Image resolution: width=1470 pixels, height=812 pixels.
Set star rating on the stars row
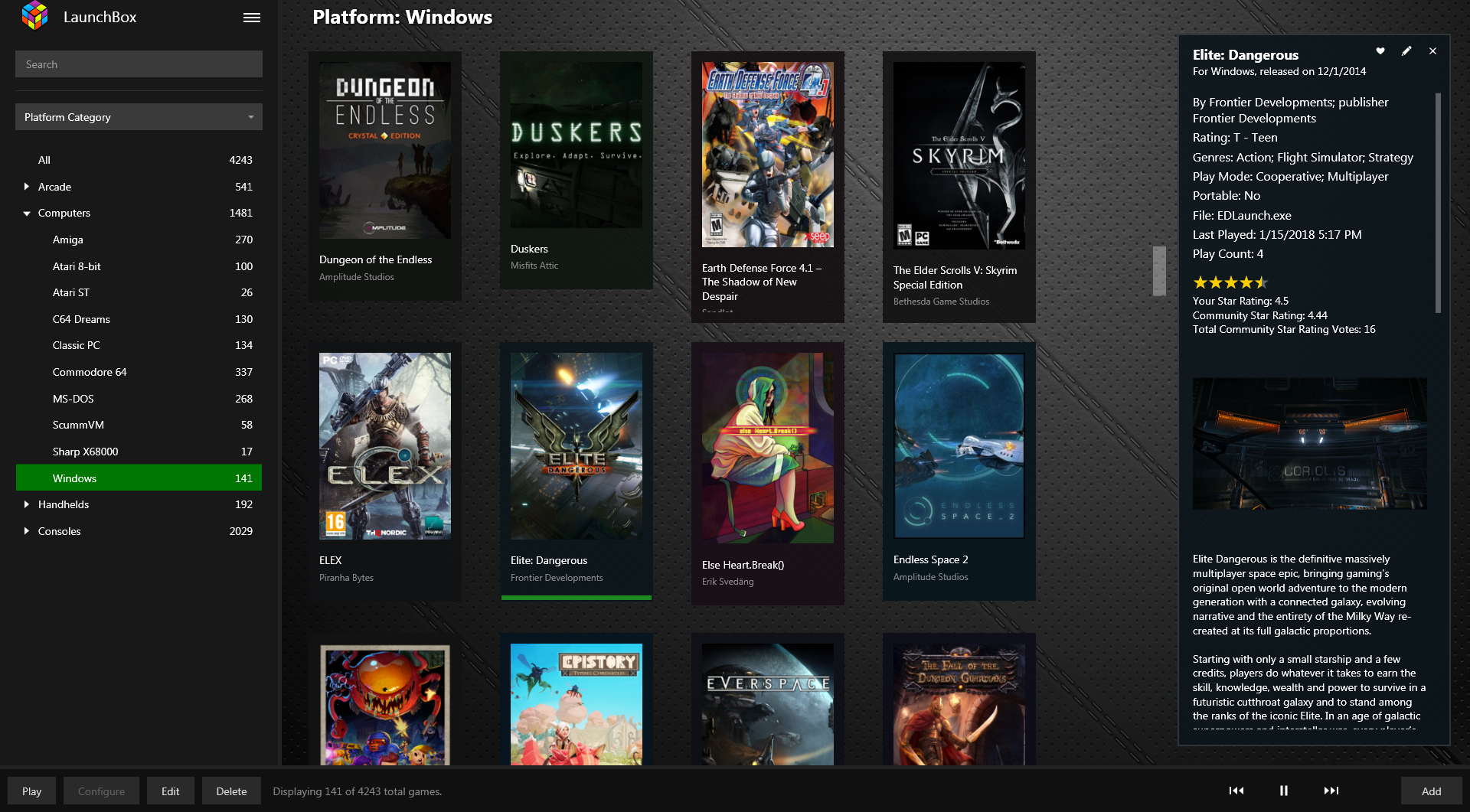click(1230, 282)
